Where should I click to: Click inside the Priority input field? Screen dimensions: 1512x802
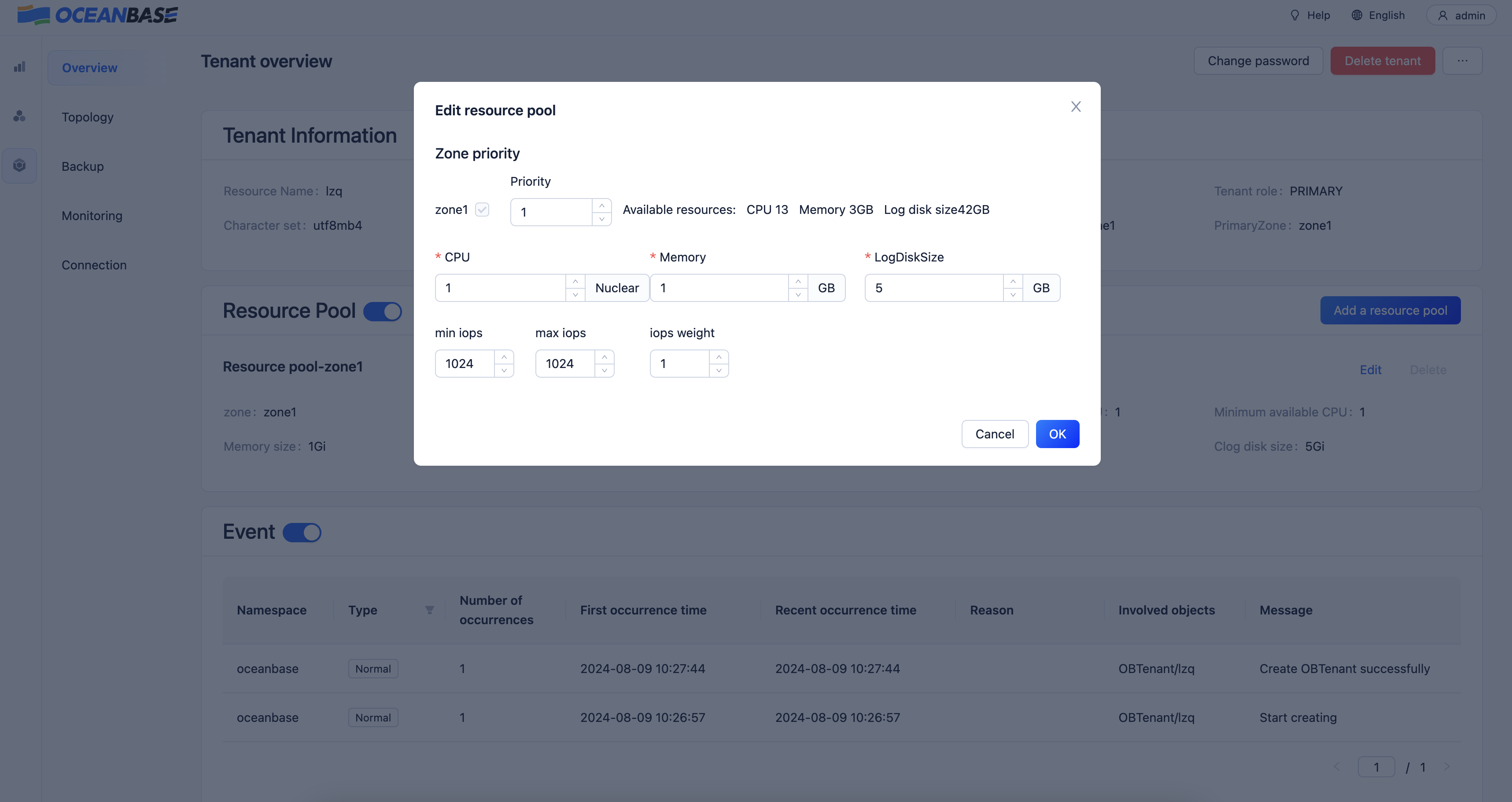pos(549,212)
